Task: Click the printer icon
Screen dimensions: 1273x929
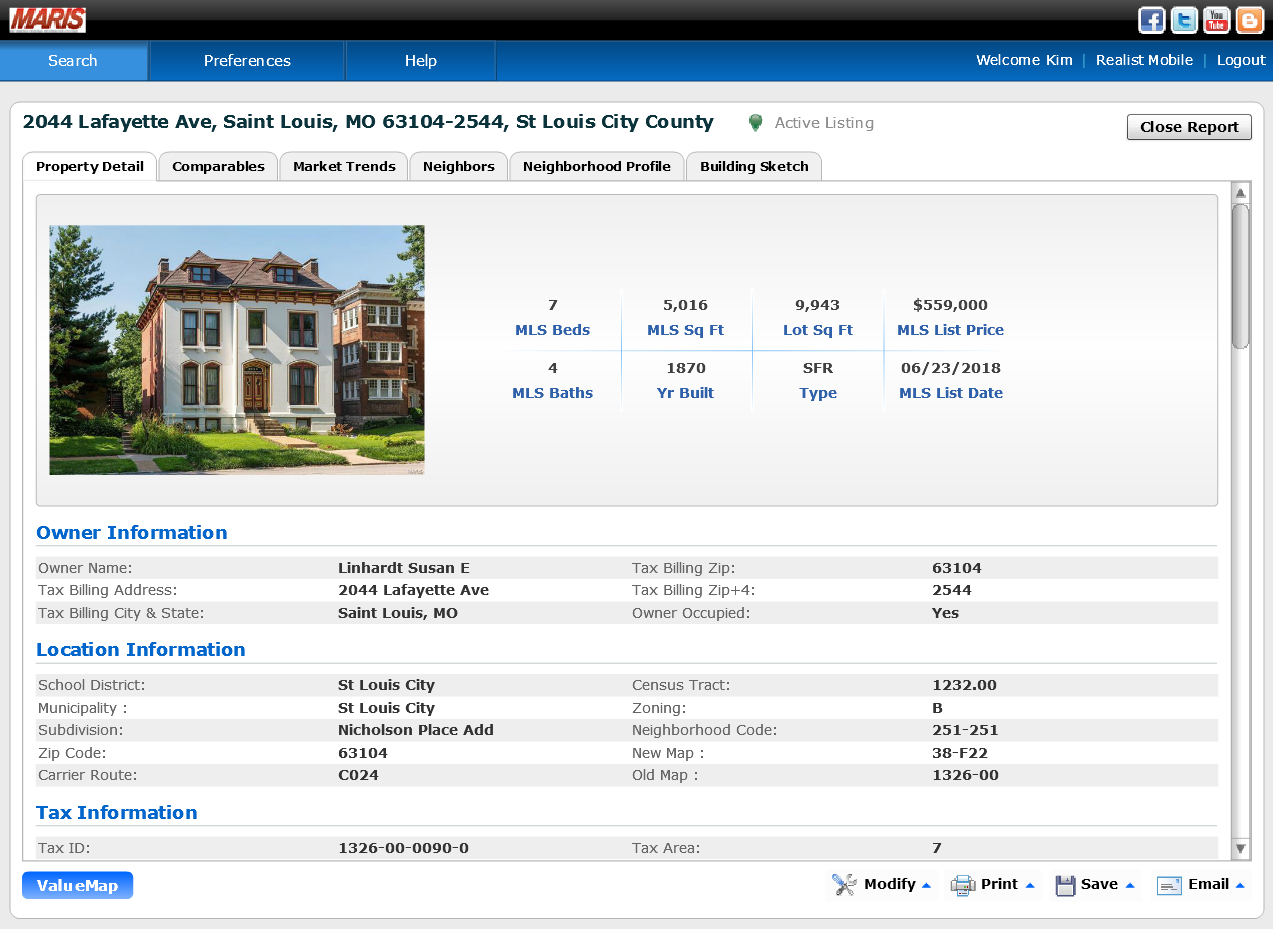Action: click(962, 885)
